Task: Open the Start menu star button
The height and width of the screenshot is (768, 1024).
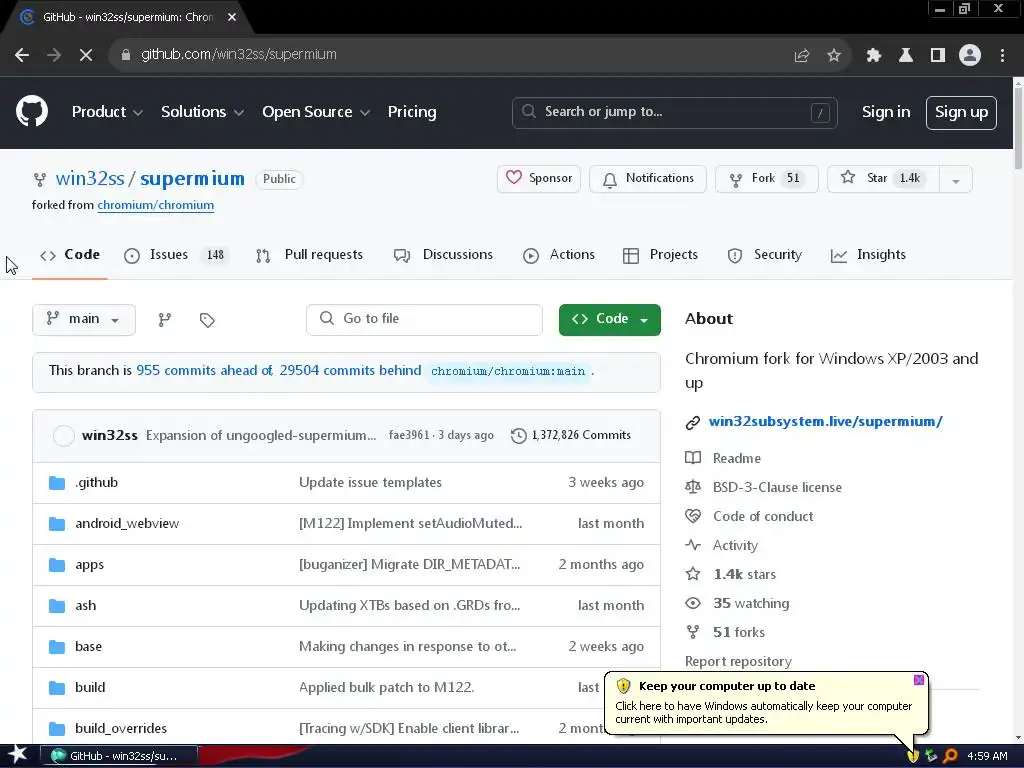Action: click(x=18, y=755)
